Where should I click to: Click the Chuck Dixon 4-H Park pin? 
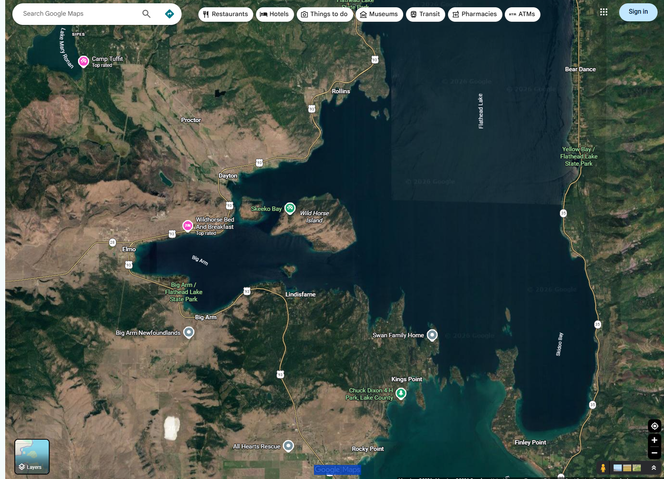[x=401, y=394]
